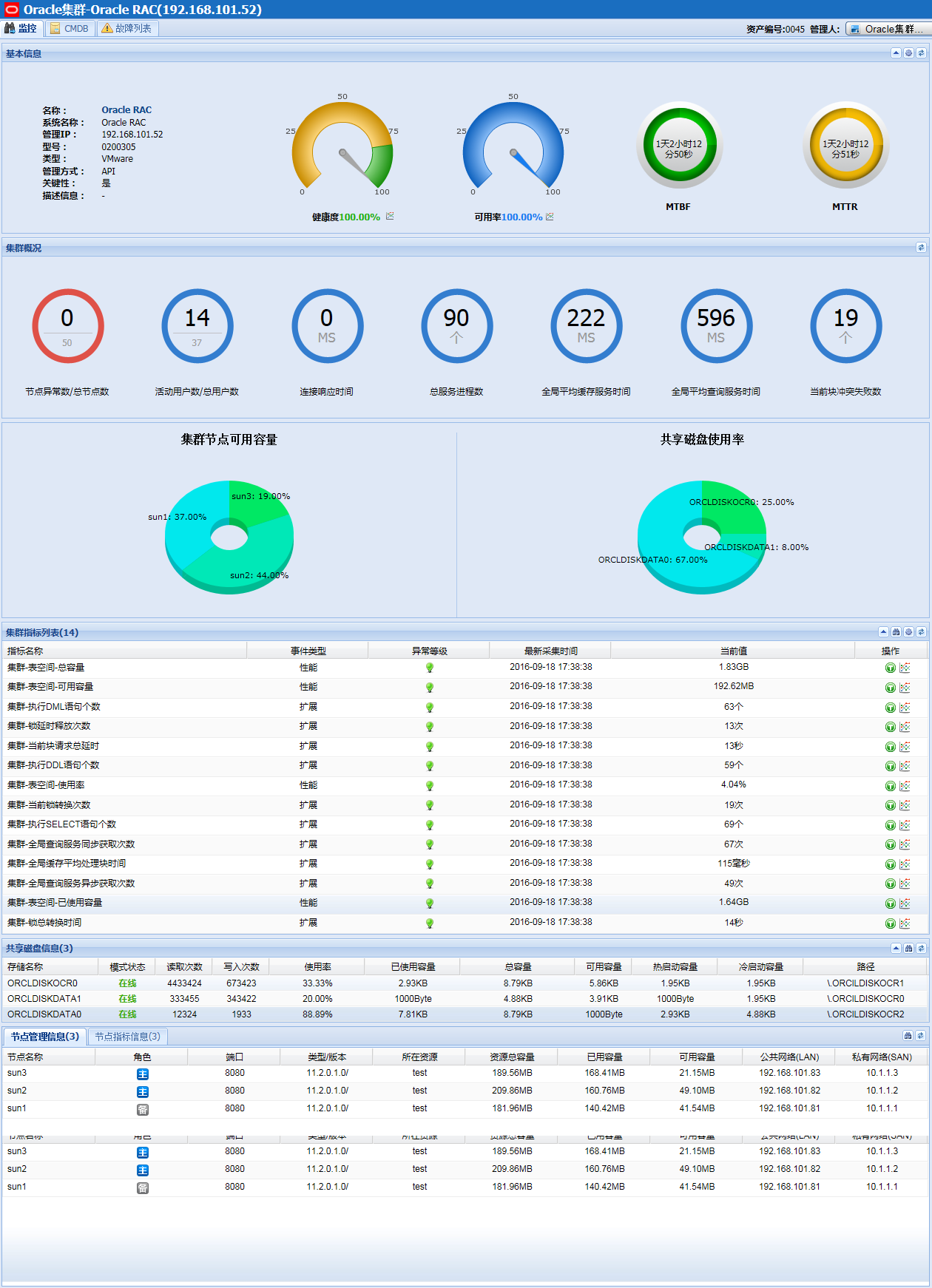This screenshot has height=1288, width=932.
Task: Click green T icon for 集群-表空间-已使用容量
Action: coord(891,904)
